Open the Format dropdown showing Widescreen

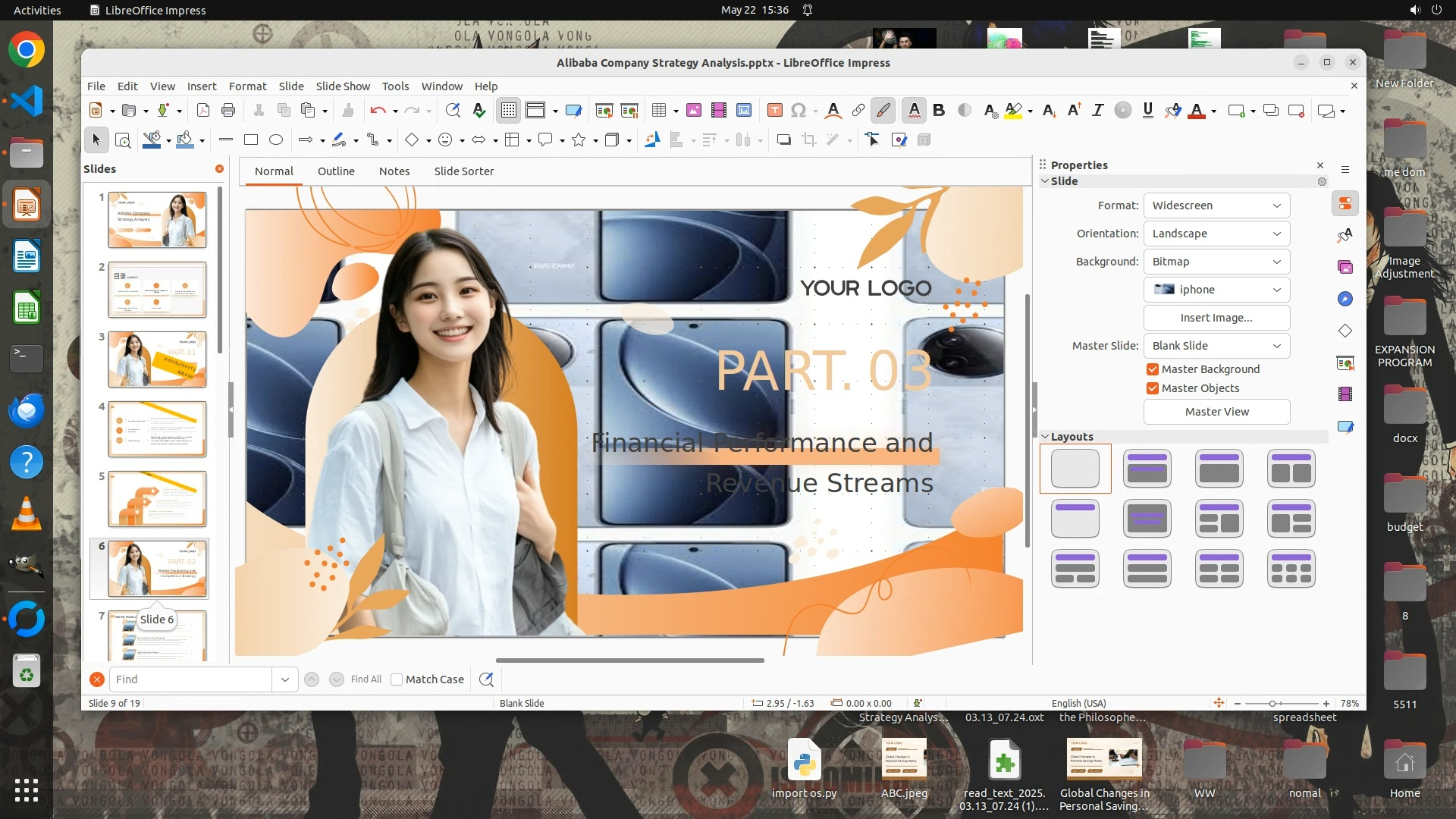point(1216,206)
